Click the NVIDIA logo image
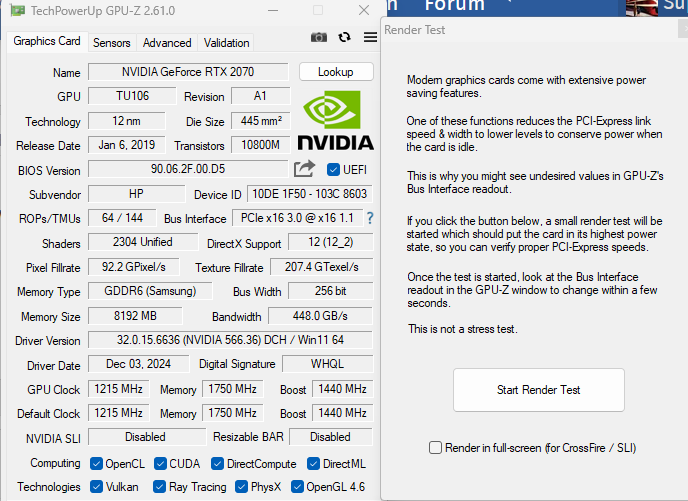Screen dimensions: 688x501 (x=336, y=120)
